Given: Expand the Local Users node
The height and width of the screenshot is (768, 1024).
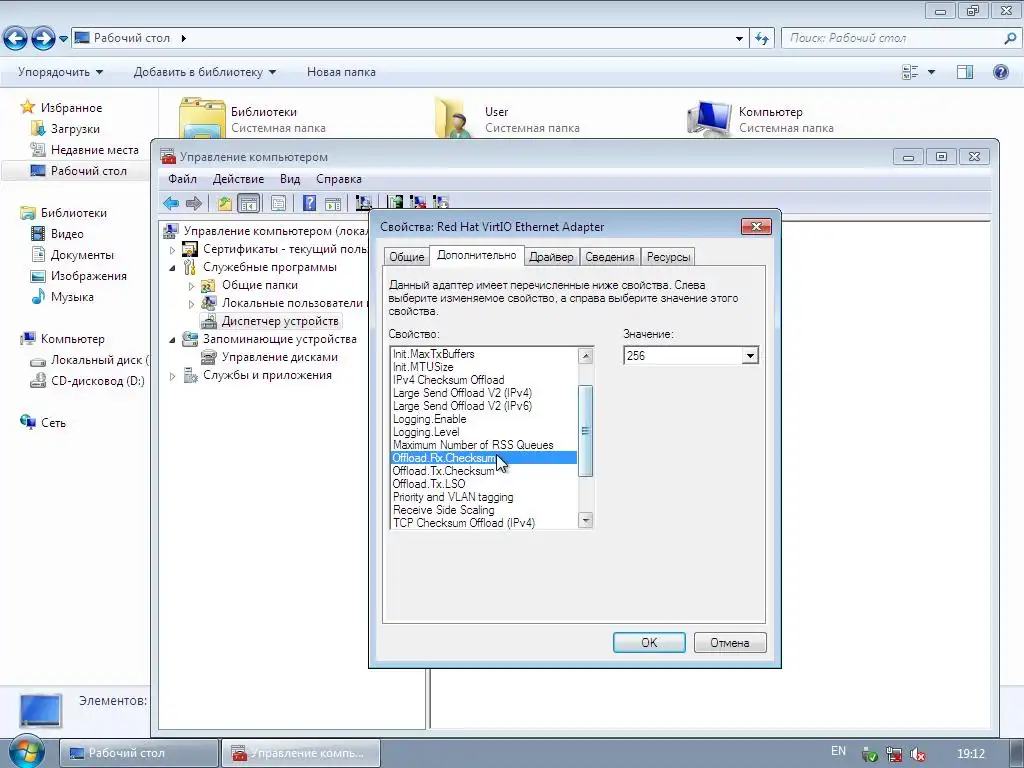Looking at the screenshot, I should [x=191, y=304].
